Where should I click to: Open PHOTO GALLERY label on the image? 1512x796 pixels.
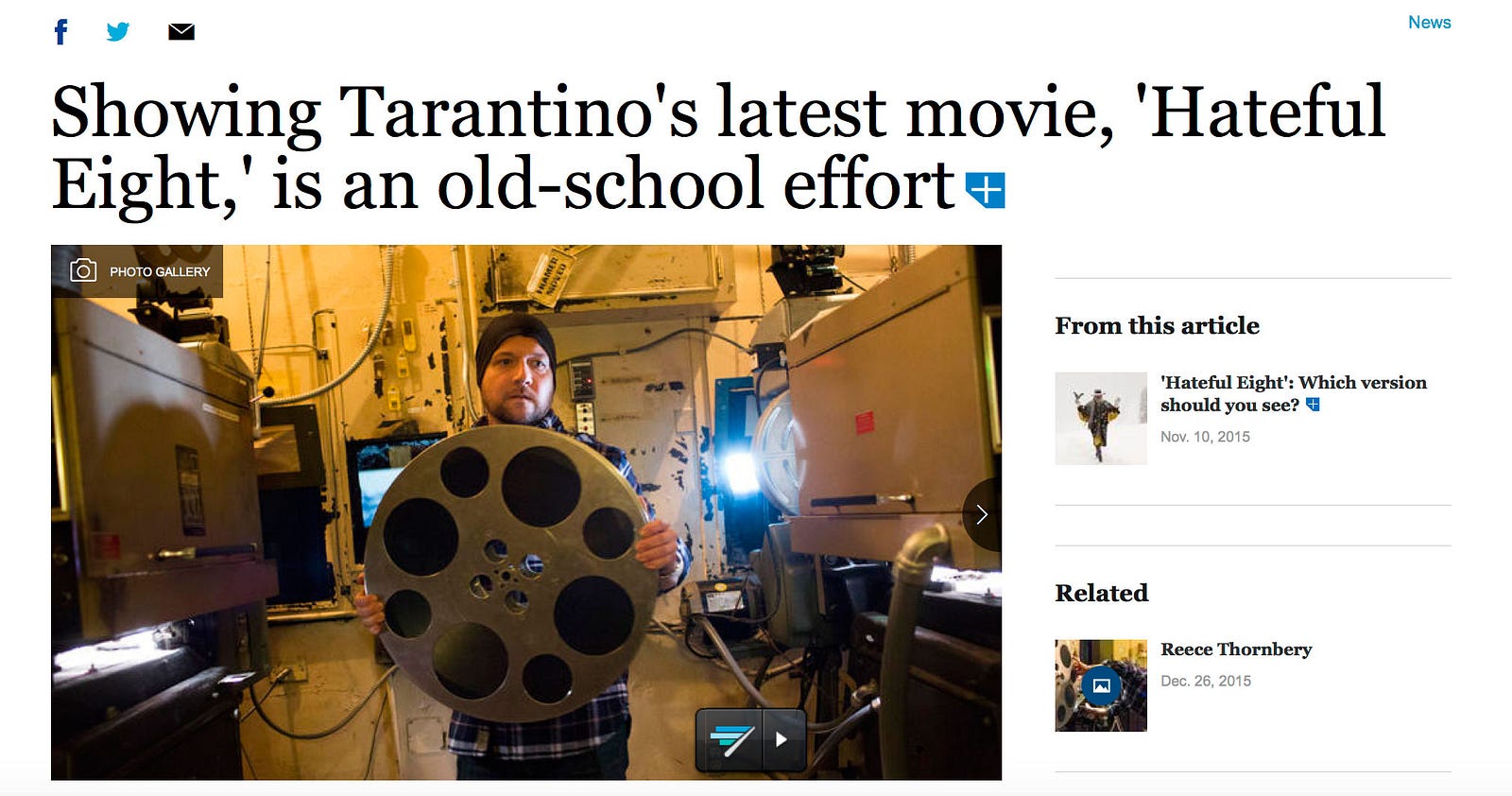point(137,271)
